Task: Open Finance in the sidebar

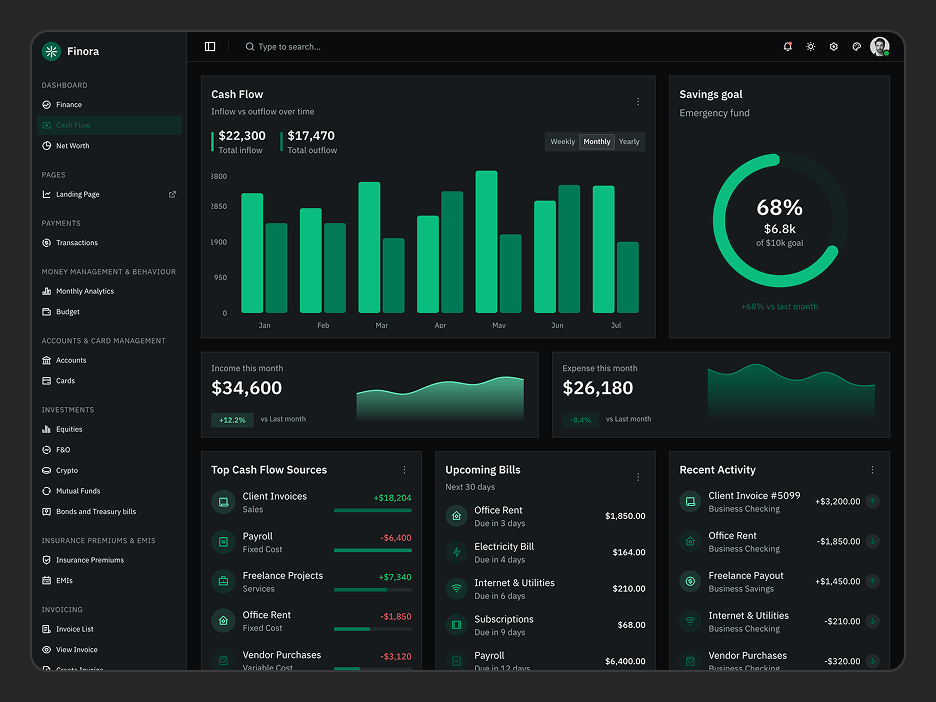Action: (109, 104)
